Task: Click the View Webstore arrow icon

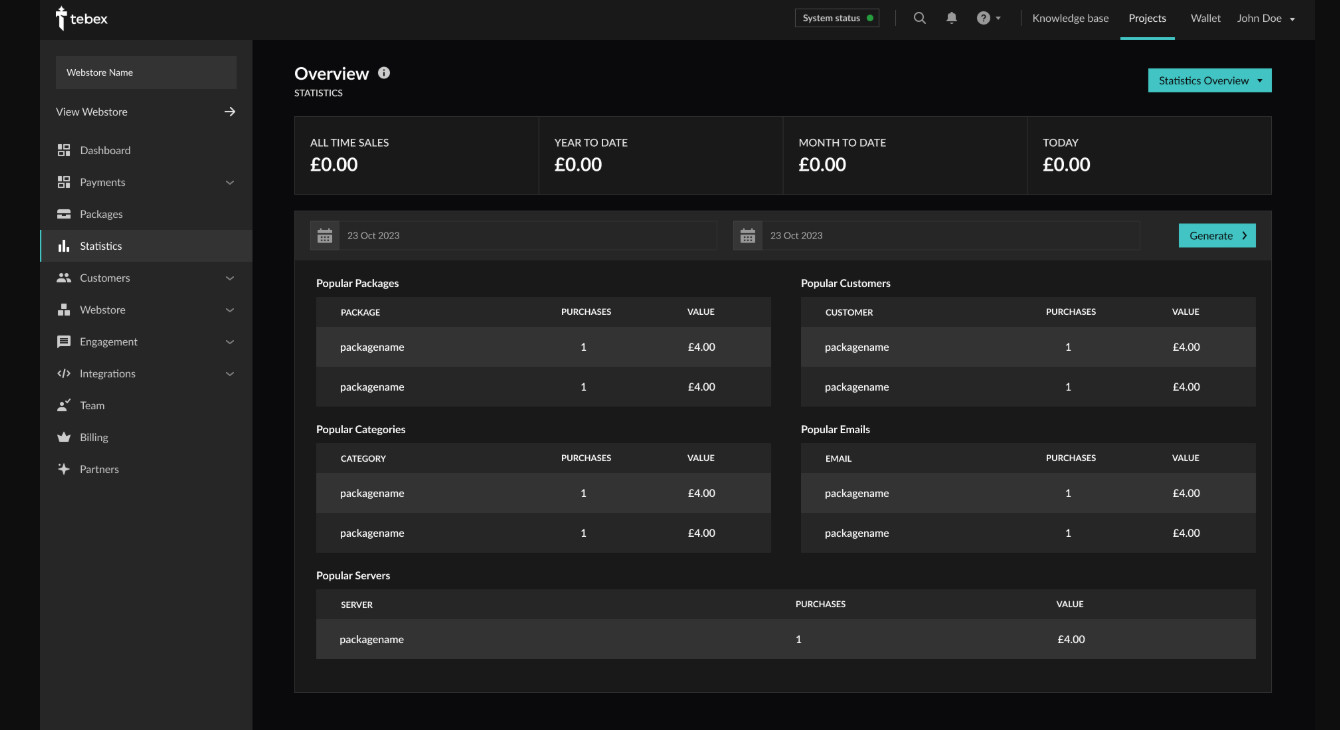Action: pos(230,112)
